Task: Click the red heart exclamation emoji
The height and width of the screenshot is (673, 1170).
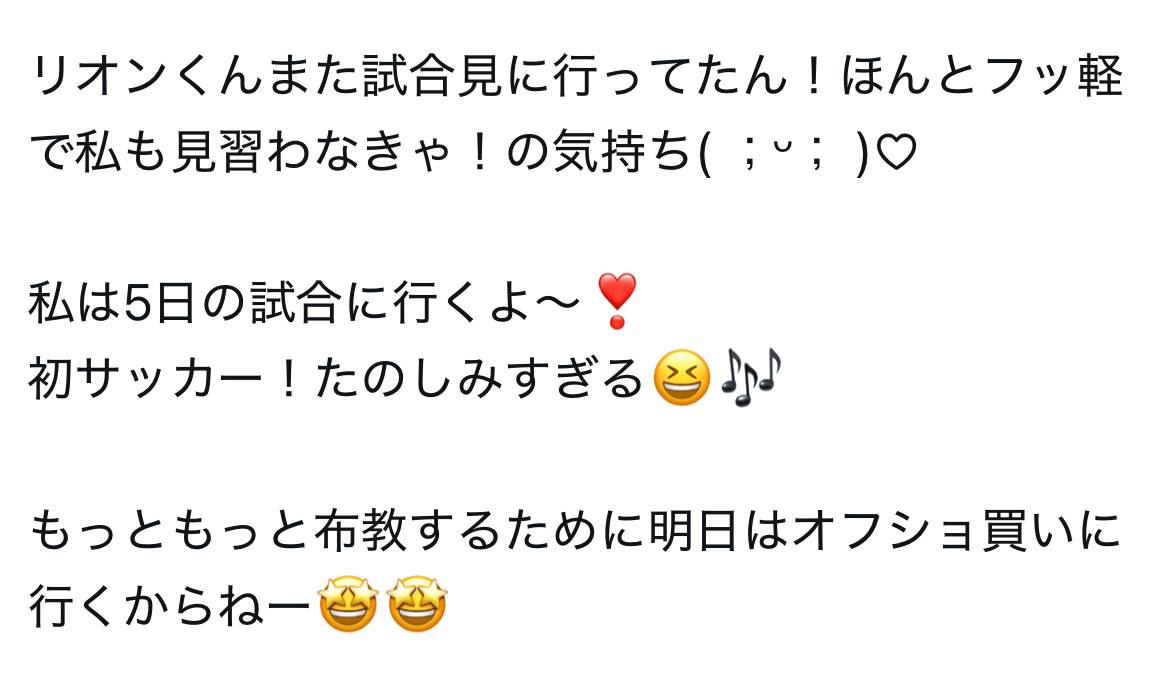Action: pos(617,301)
